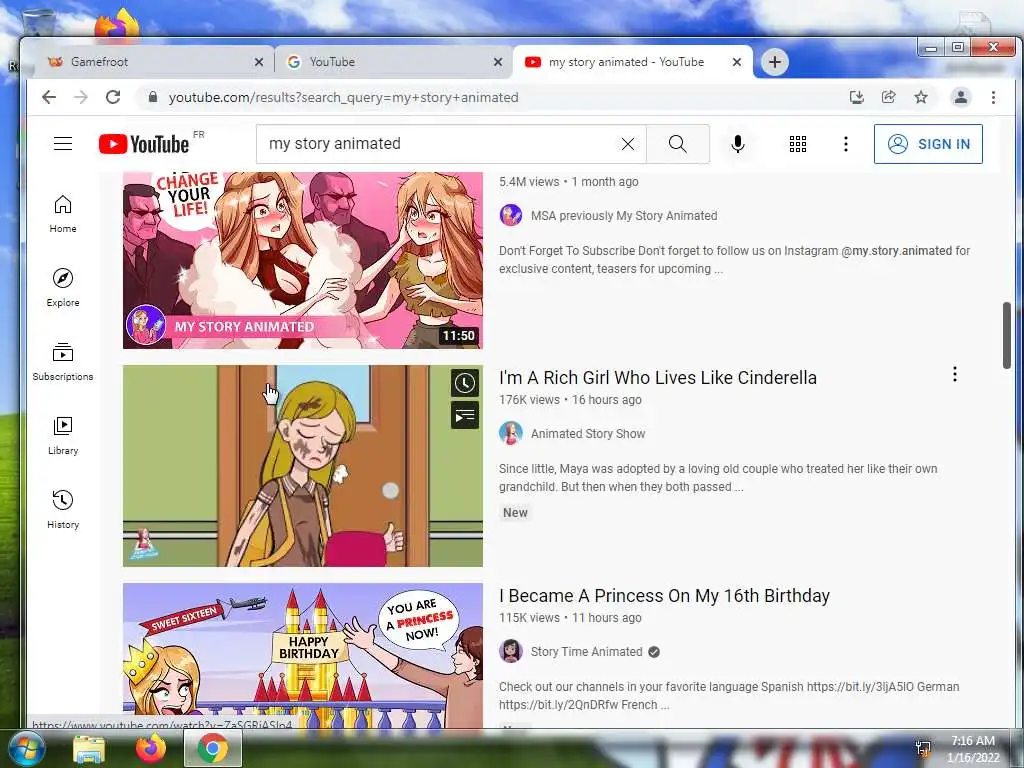Open Firefox from the taskbar
1024x768 pixels.
151,748
